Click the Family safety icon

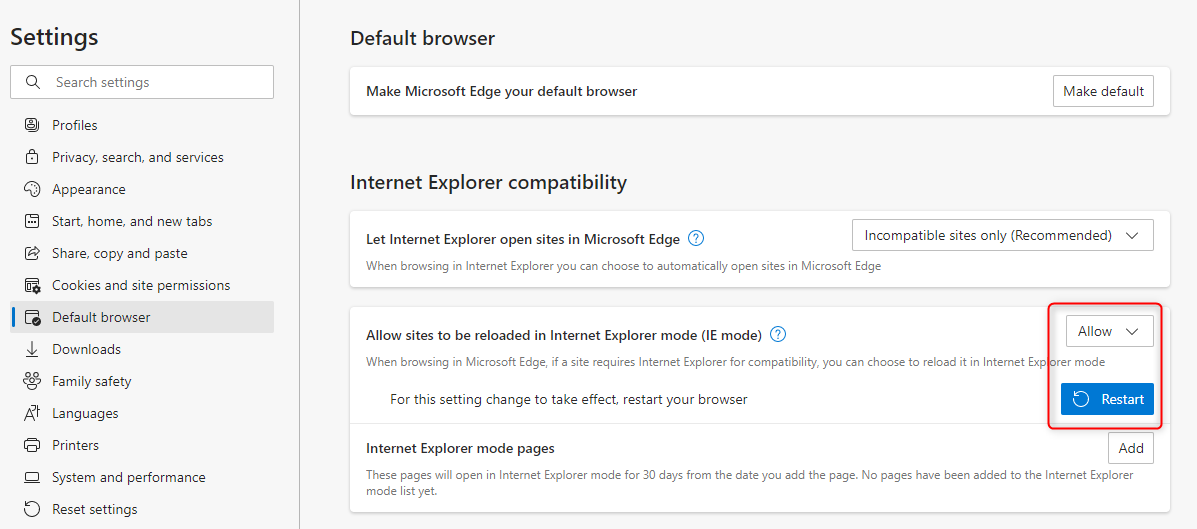click(x=32, y=381)
